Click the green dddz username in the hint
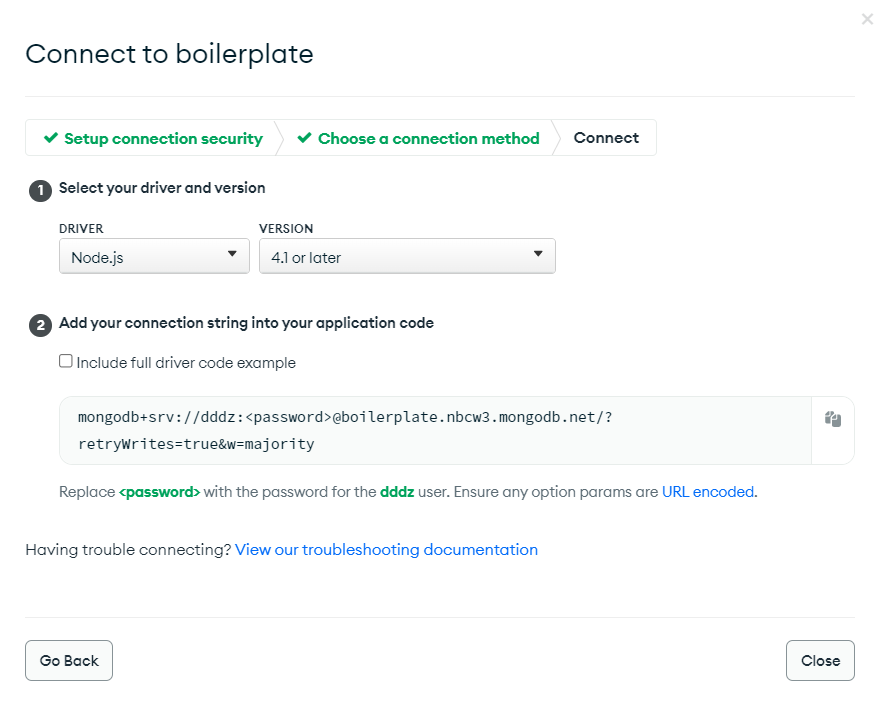The width and height of the screenshot is (883, 701). (x=397, y=492)
